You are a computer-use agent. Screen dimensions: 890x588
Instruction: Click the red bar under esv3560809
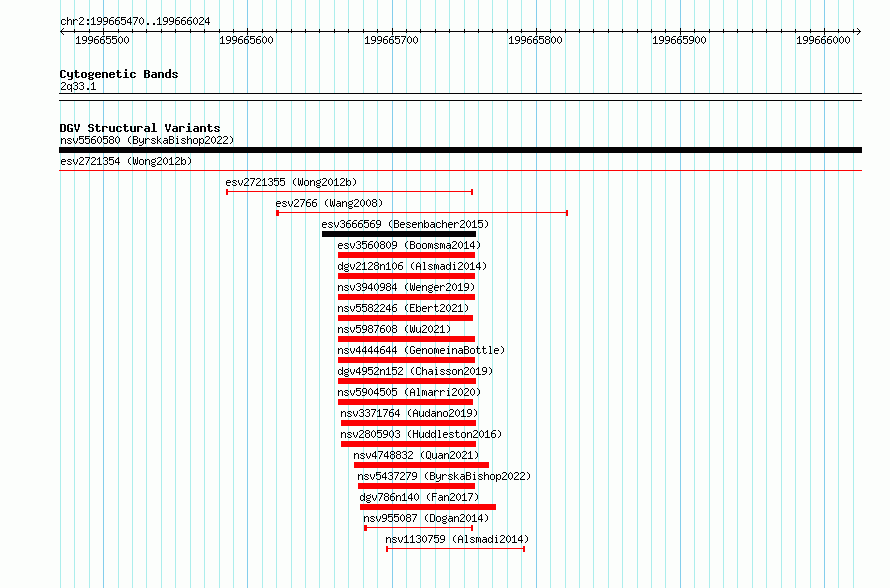pos(406,255)
